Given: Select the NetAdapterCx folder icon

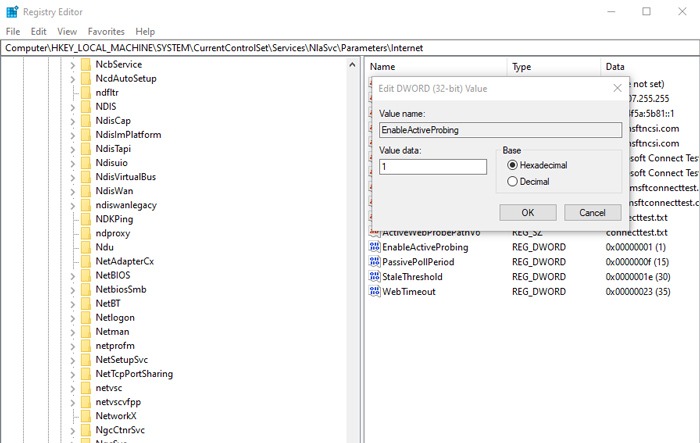Looking at the screenshot, I should 86,261.
